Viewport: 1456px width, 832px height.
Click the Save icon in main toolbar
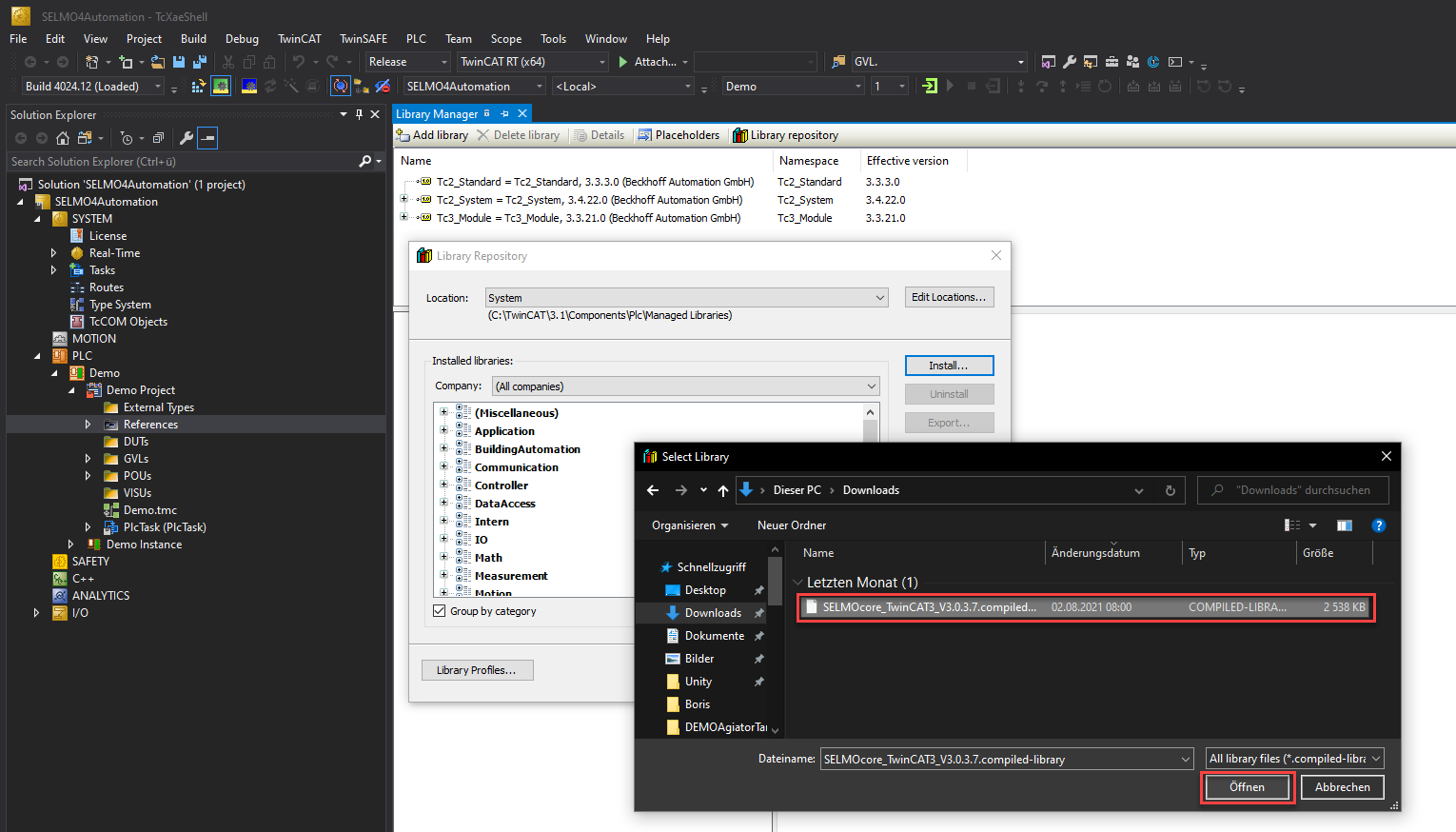(x=179, y=62)
